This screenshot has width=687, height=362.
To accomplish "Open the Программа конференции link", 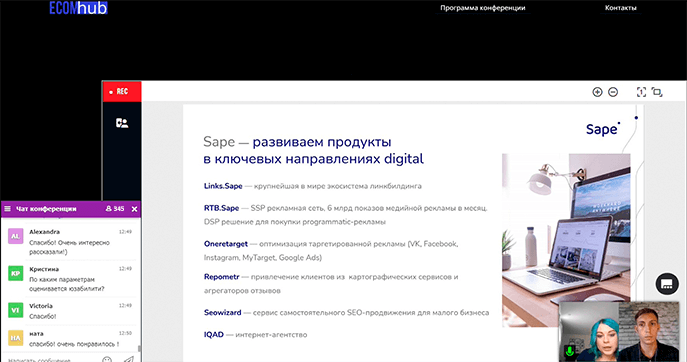I will click(482, 8).
